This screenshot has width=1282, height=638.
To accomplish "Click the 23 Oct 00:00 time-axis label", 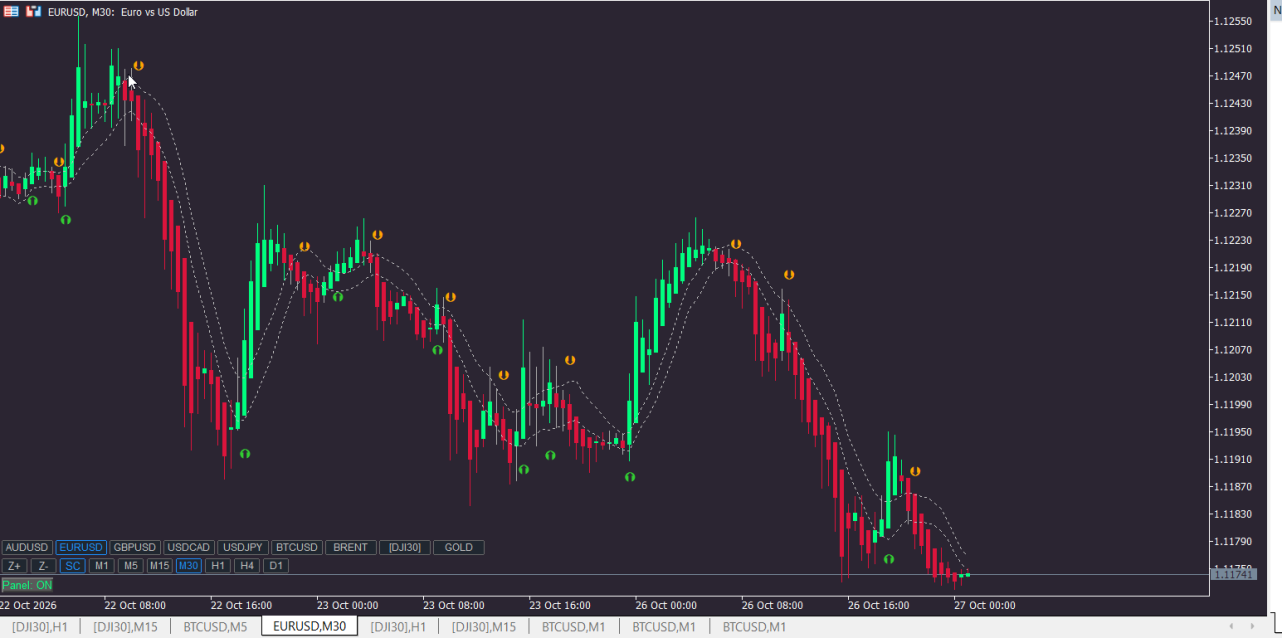I will [x=348, y=605].
